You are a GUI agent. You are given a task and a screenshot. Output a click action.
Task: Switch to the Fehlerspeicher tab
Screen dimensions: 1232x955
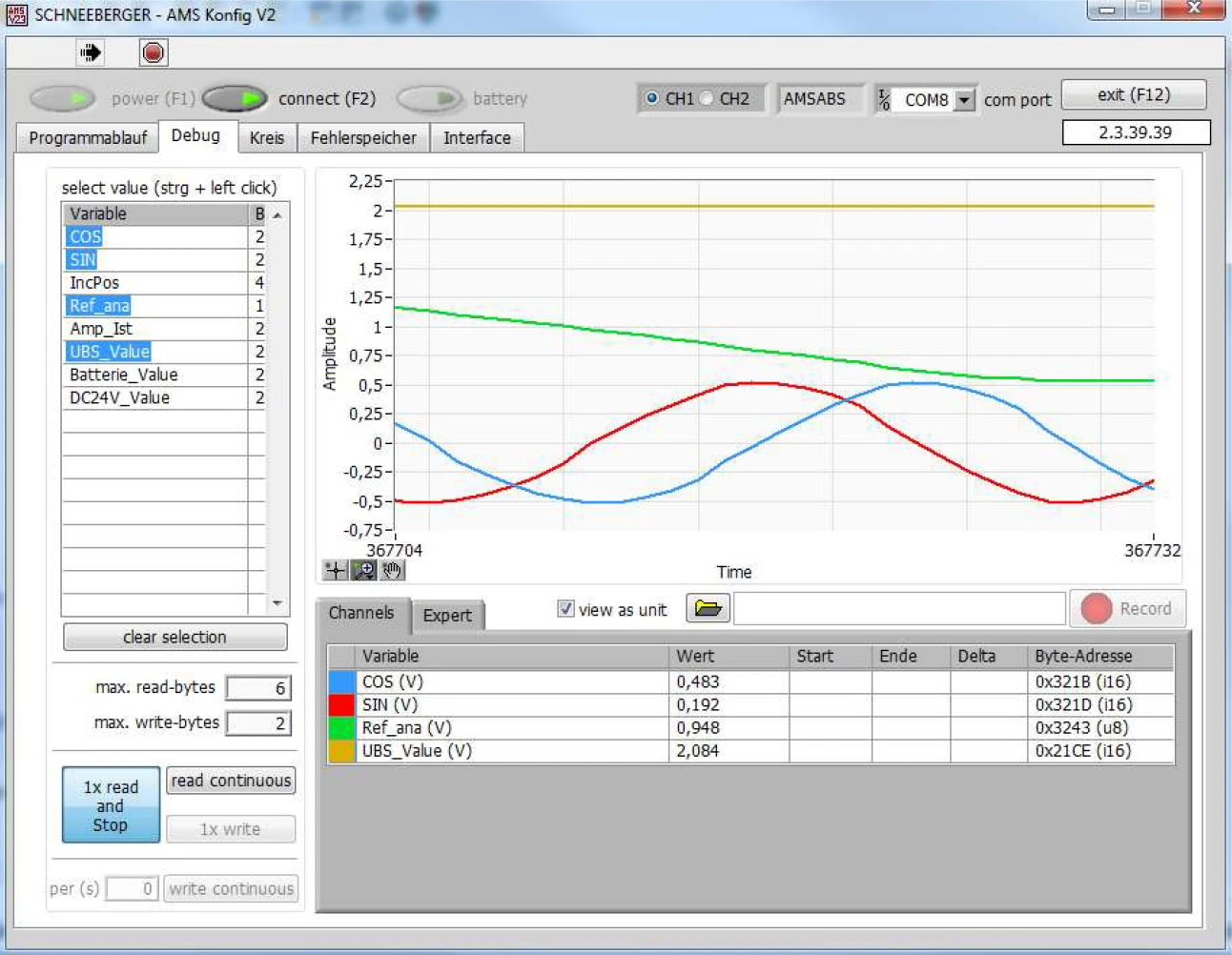(362, 138)
